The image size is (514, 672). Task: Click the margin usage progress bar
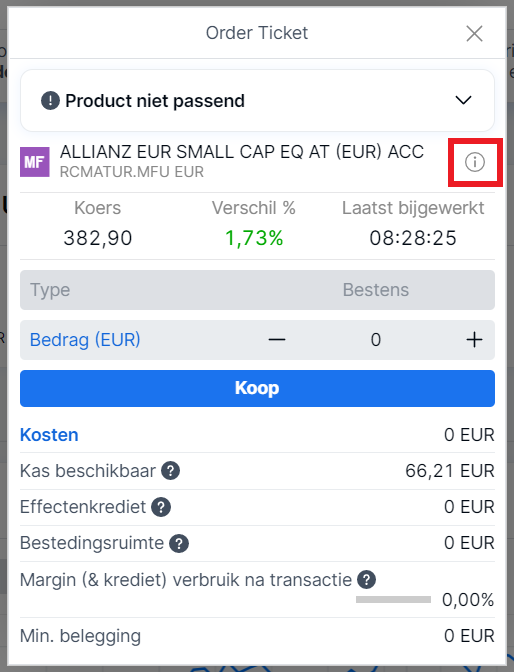[393, 600]
